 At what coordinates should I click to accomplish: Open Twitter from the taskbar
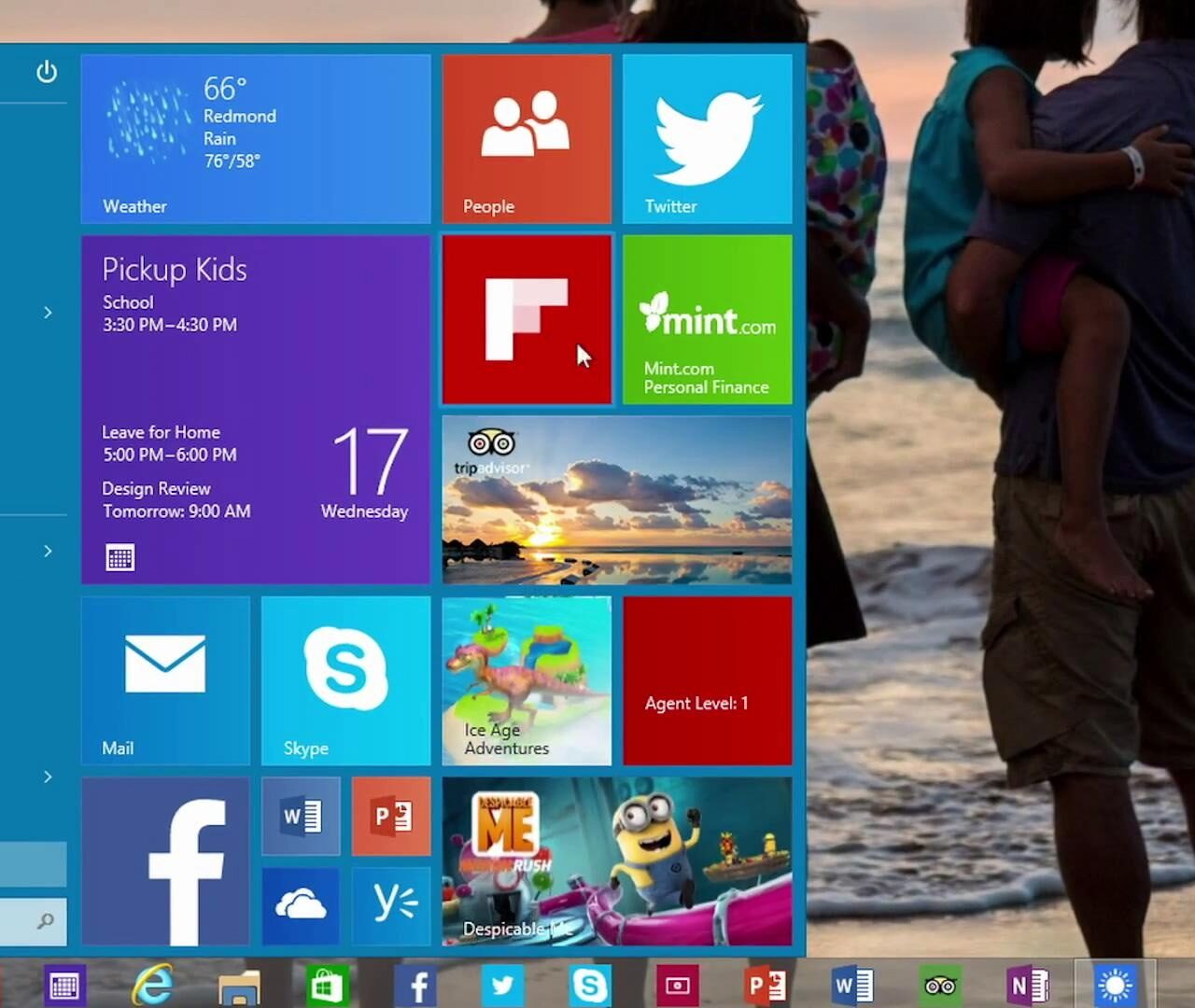(x=503, y=986)
